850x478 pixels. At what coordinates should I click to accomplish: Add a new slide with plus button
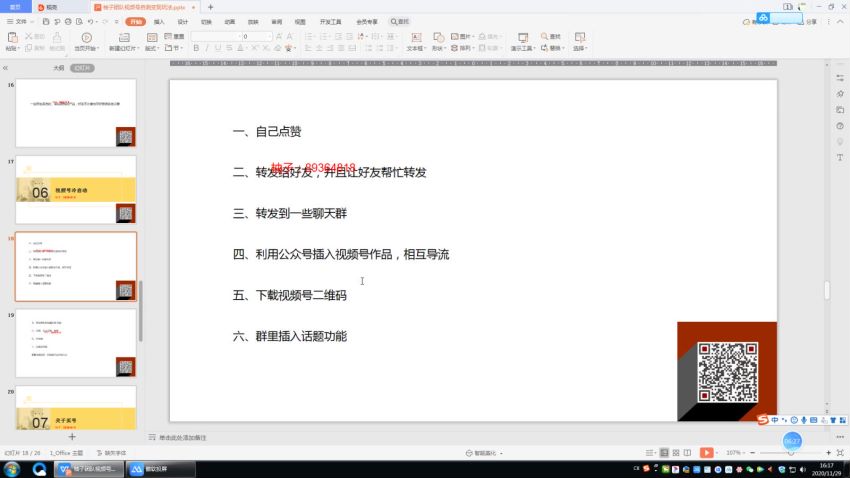pos(72,436)
